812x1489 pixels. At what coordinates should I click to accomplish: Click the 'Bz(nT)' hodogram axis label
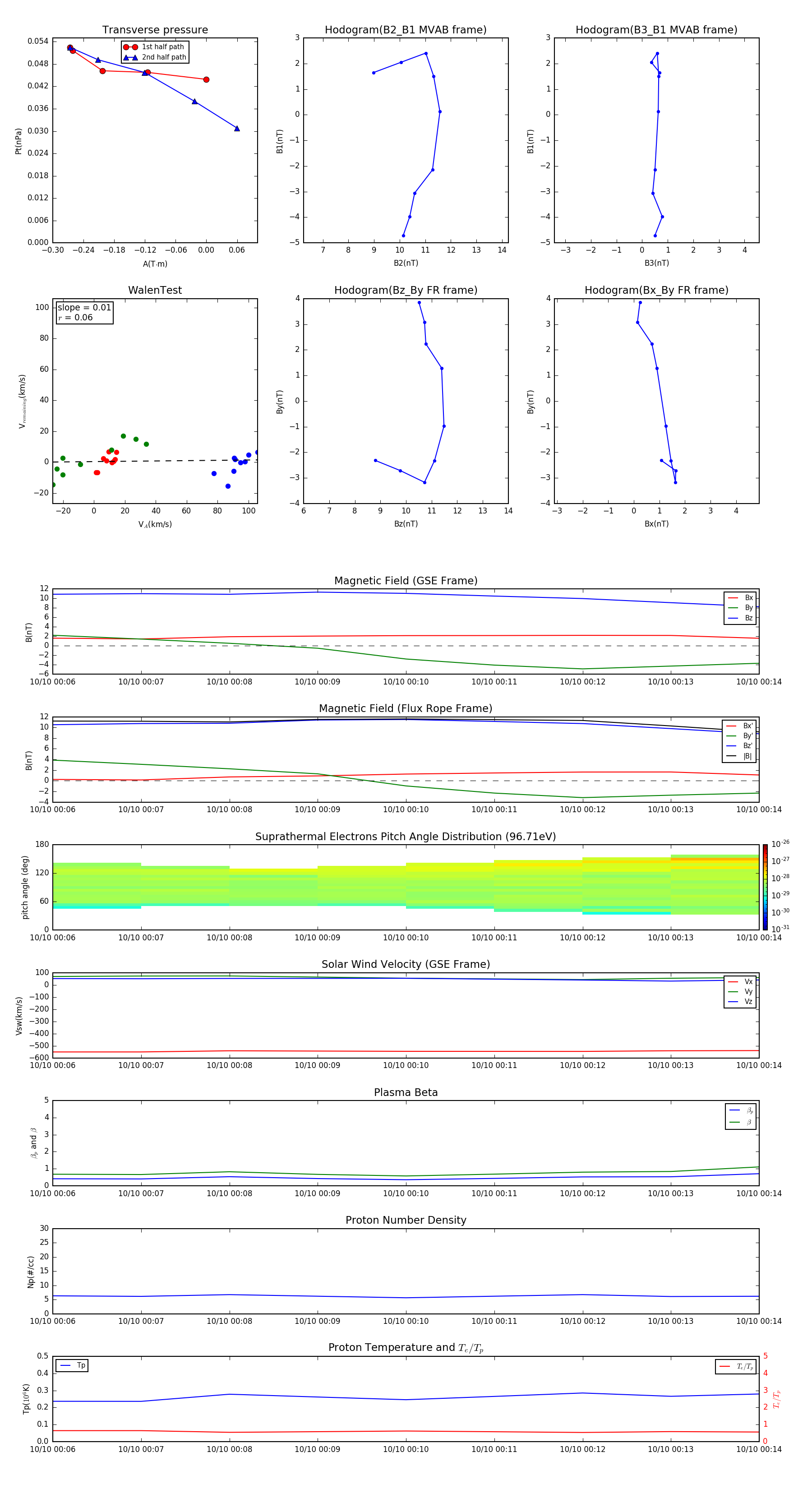406,524
